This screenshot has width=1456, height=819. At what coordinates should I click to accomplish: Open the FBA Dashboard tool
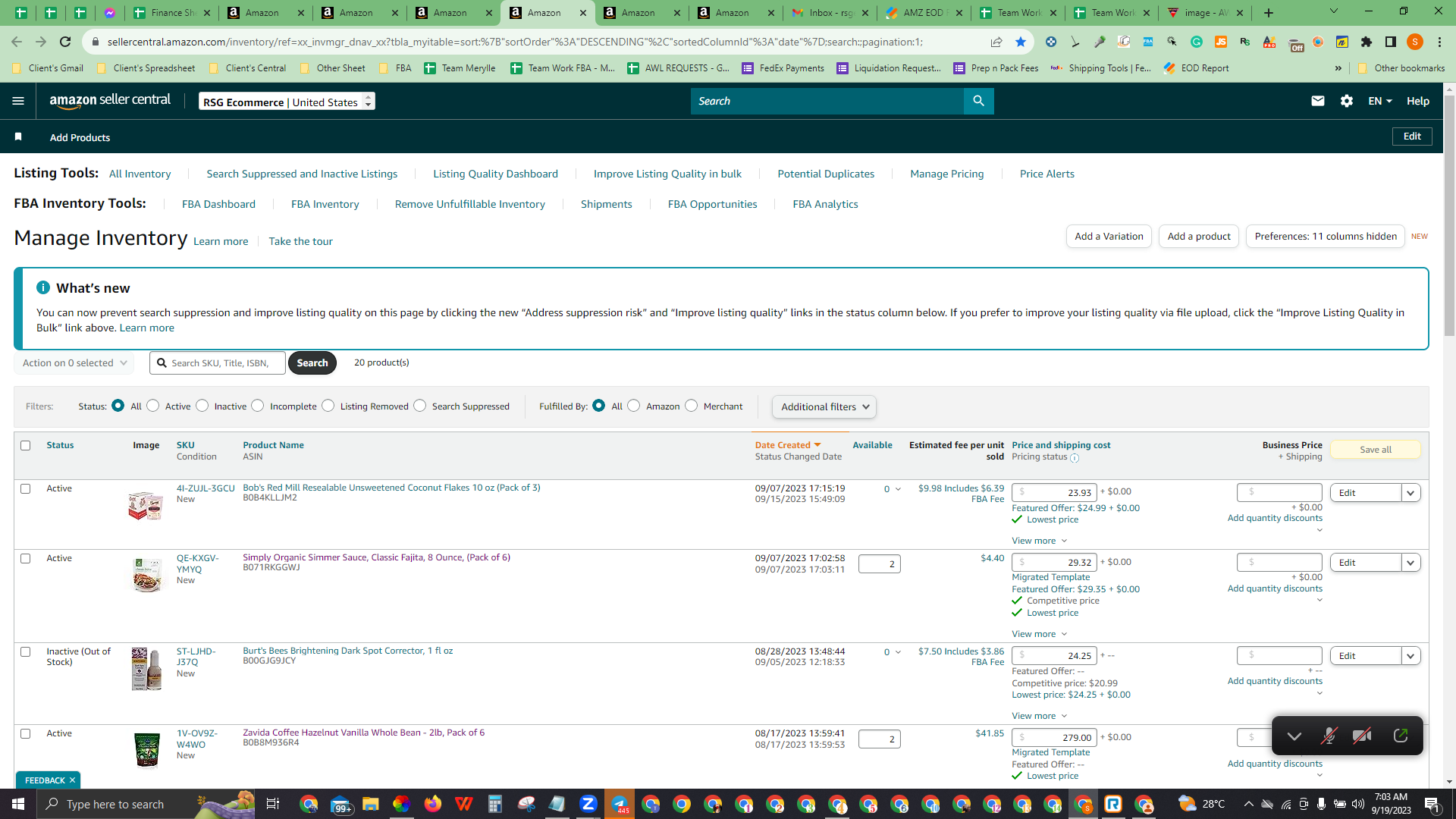click(x=218, y=204)
